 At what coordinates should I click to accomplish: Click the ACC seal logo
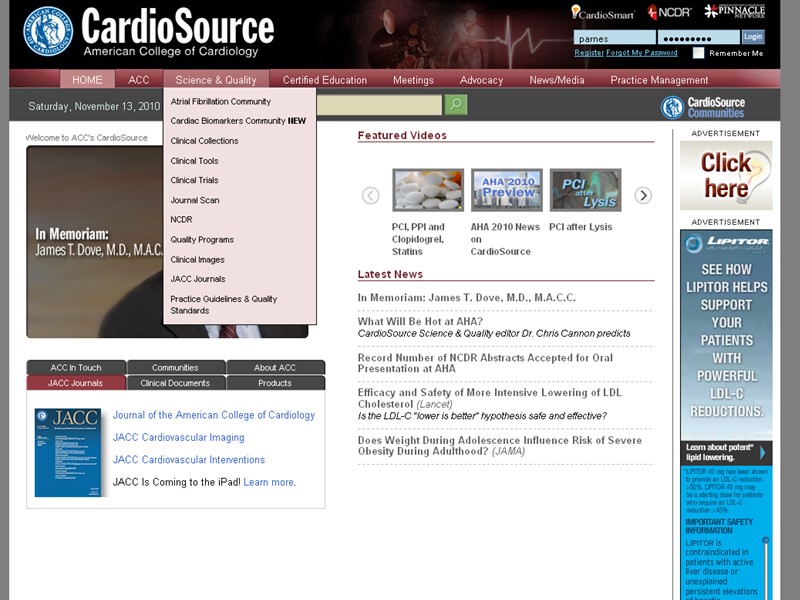[x=48, y=31]
